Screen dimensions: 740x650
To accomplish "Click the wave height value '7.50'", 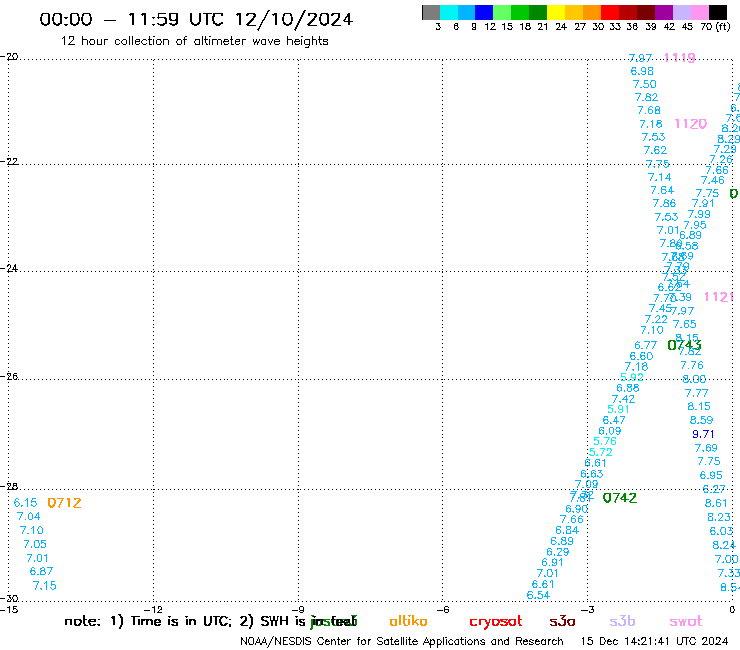I will pos(645,84).
